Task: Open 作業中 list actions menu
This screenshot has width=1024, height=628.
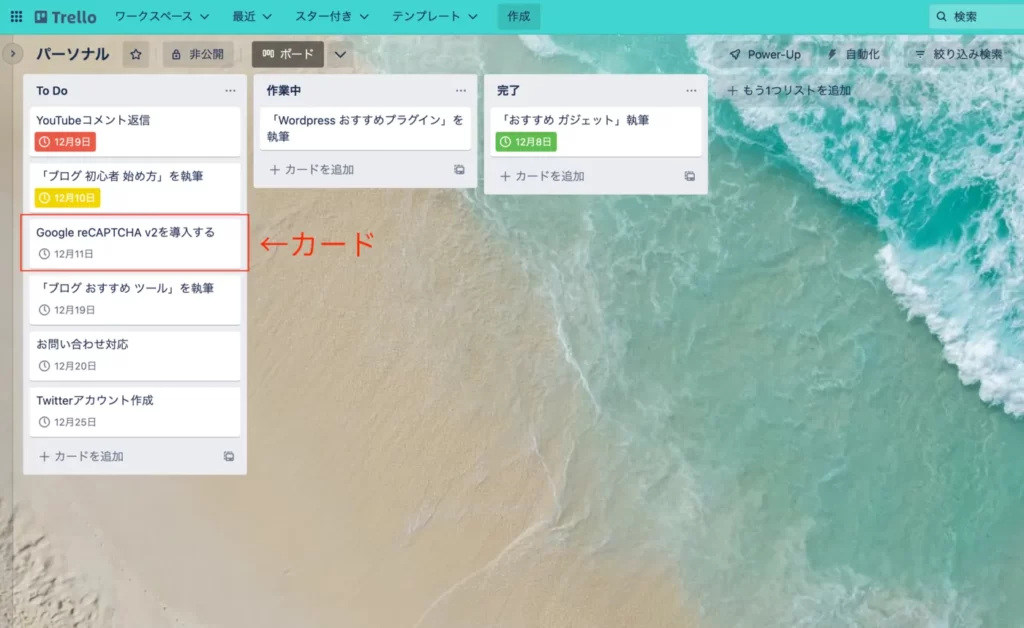Action: tap(461, 91)
